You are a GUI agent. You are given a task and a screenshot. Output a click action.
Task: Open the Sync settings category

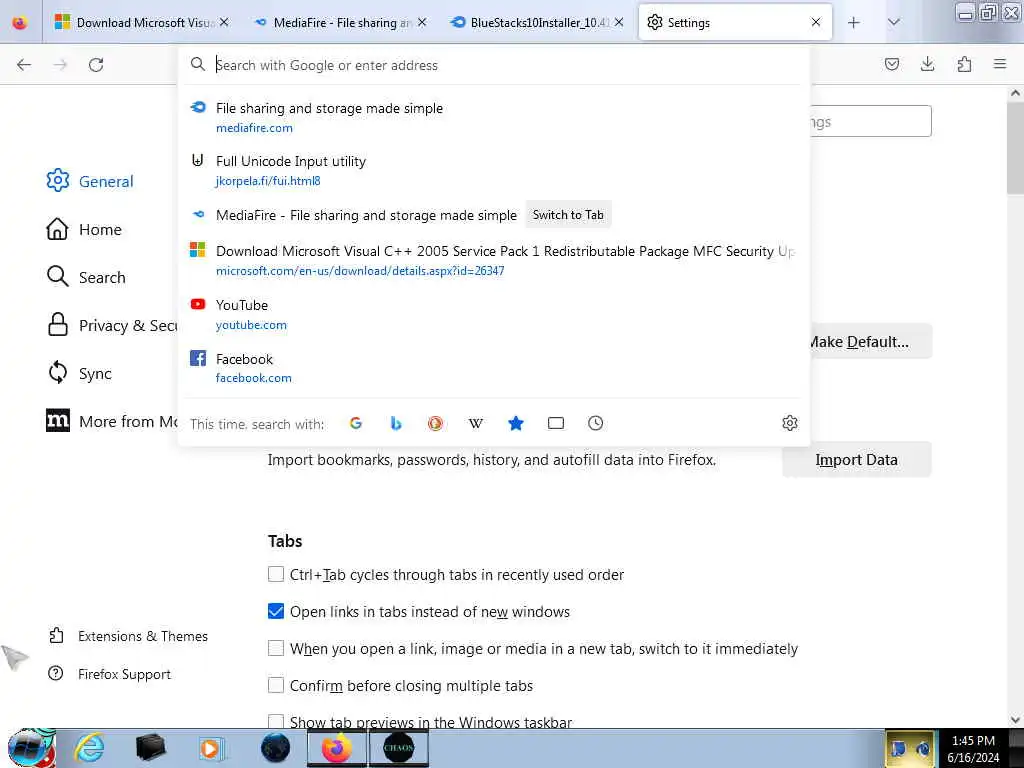79,373
